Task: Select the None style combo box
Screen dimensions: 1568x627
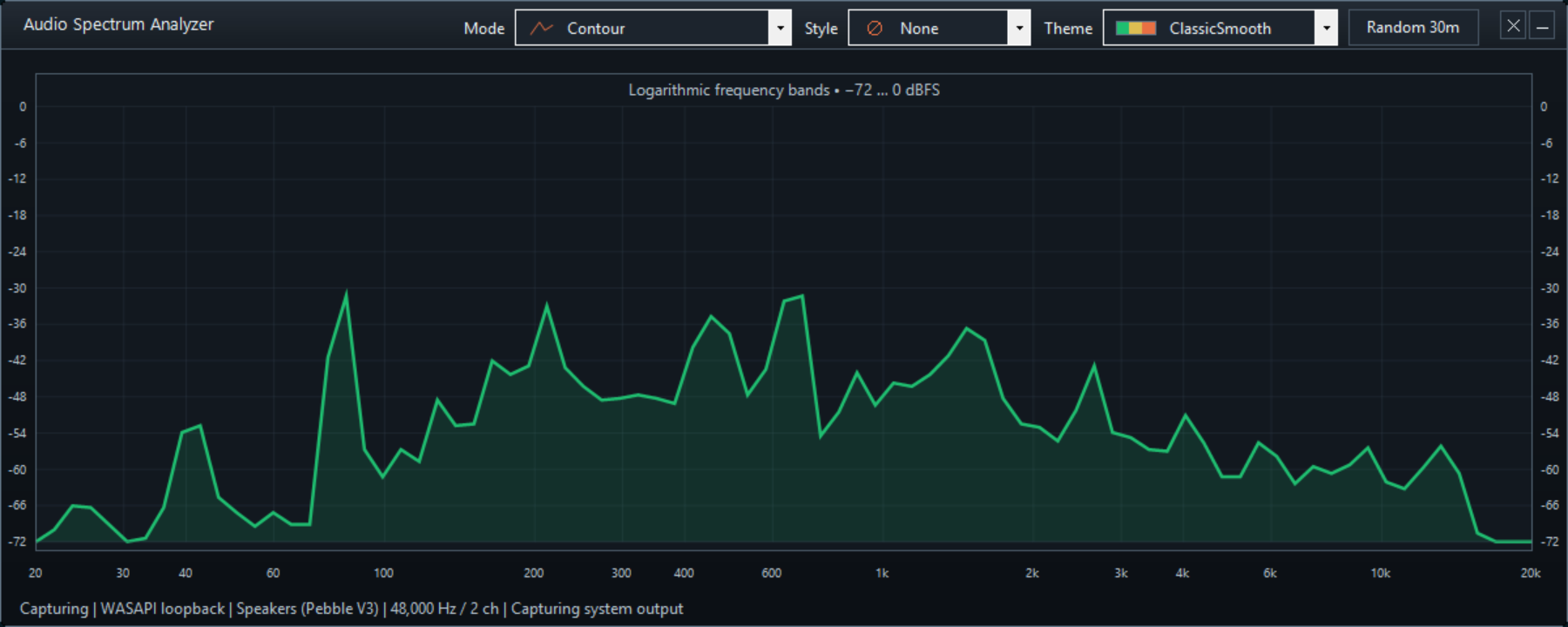Action: (x=939, y=28)
